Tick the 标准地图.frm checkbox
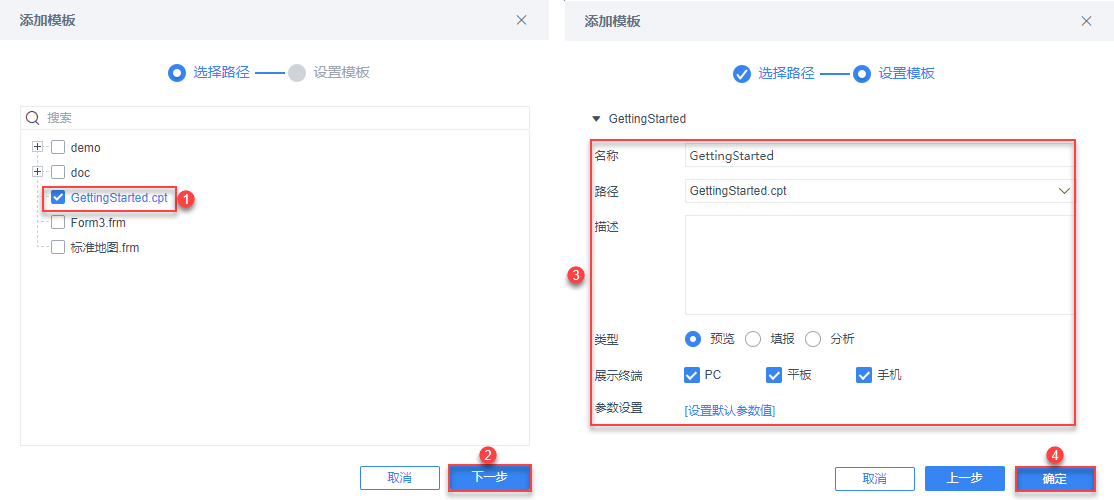This screenshot has width=1114, height=500. 58,247
